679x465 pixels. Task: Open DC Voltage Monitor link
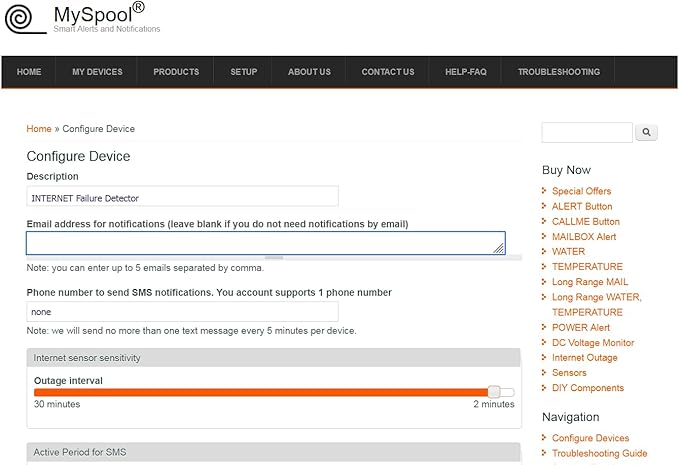pos(593,342)
